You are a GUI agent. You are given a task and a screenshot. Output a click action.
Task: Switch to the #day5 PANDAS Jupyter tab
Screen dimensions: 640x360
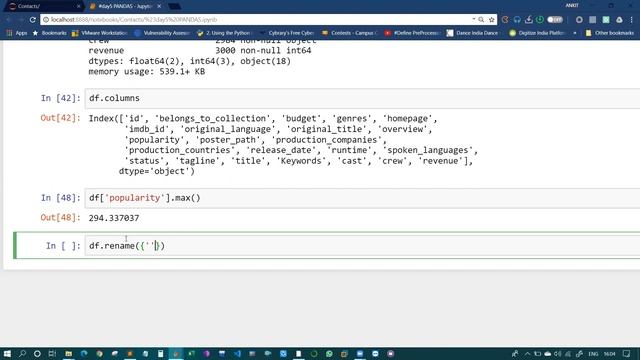click(x=124, y=6)
